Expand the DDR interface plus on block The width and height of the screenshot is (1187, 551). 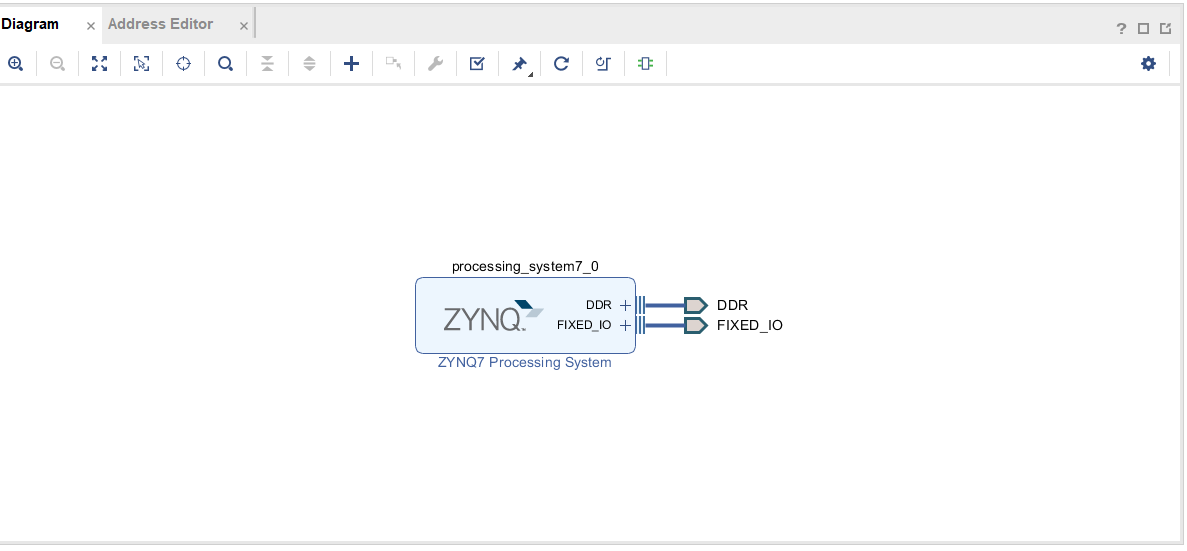tap(625, 305)
